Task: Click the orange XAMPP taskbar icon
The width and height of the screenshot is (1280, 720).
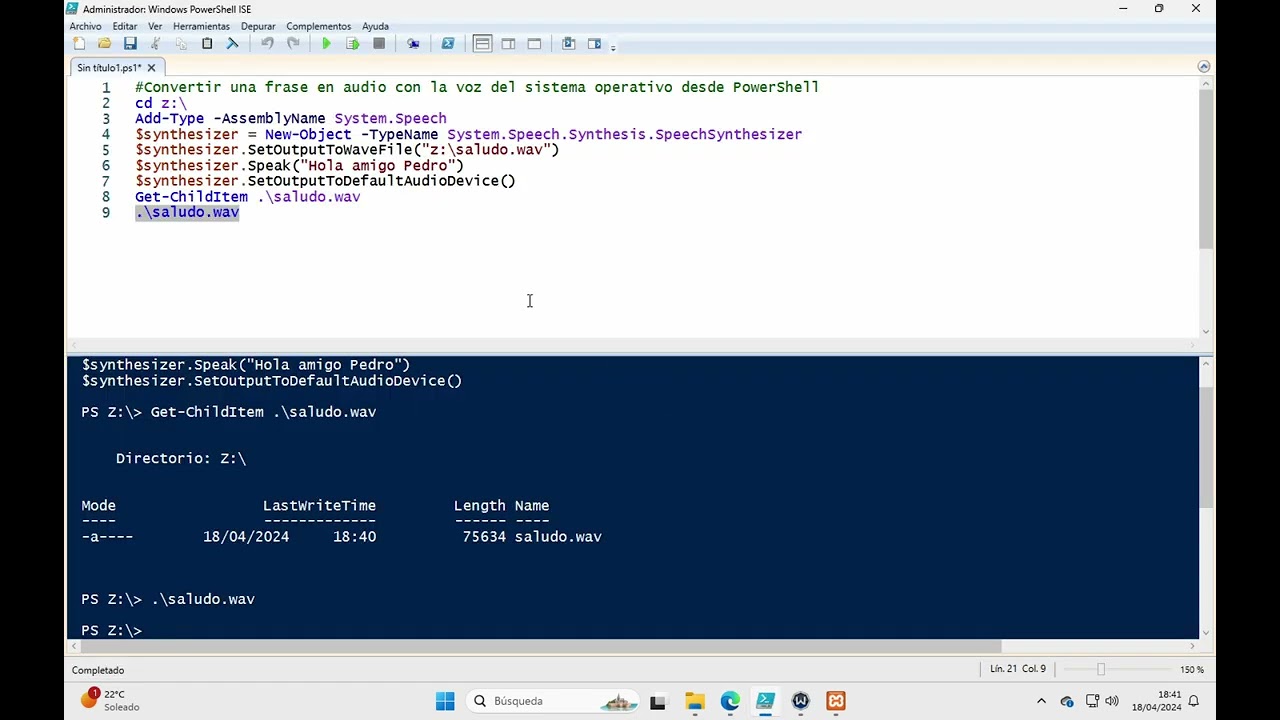Action: click(x=836, y=701)
